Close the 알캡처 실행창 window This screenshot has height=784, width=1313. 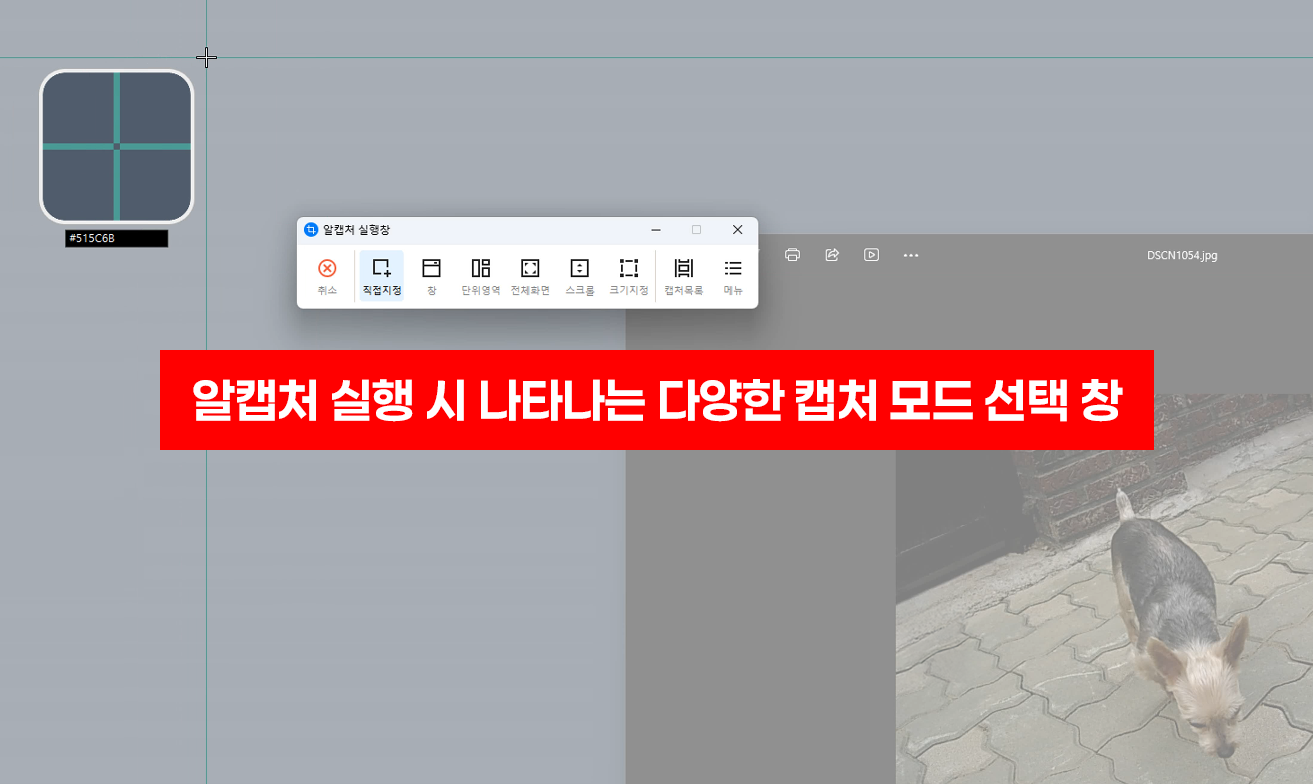(738, 230)
